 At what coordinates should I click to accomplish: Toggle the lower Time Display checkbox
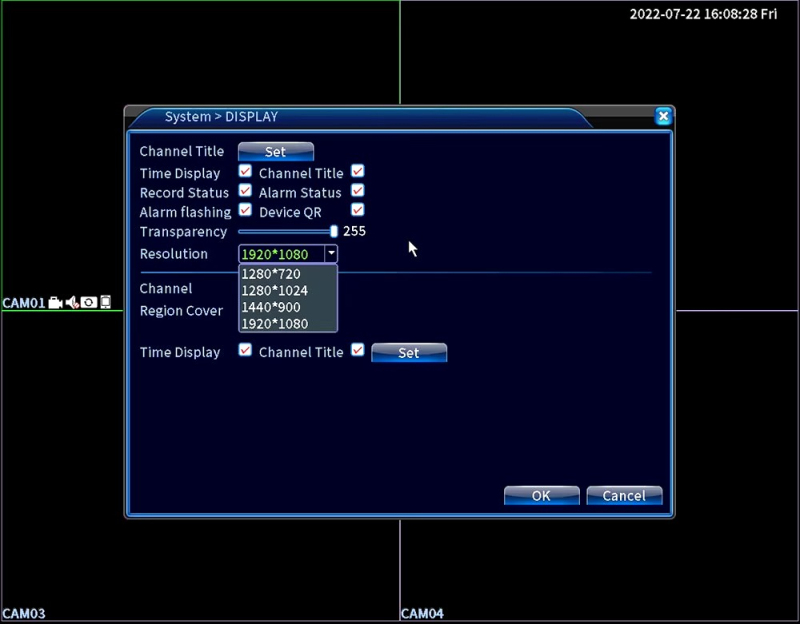(245, 350)
